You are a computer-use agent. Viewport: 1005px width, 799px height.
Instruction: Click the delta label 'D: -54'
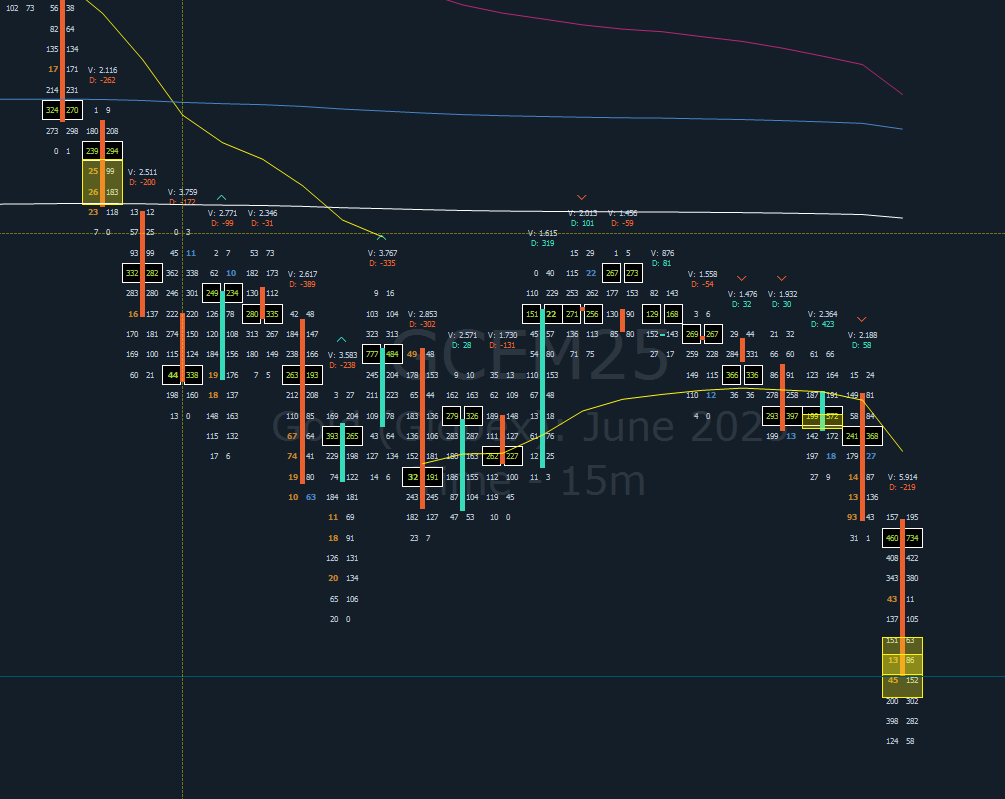(702, 284)
